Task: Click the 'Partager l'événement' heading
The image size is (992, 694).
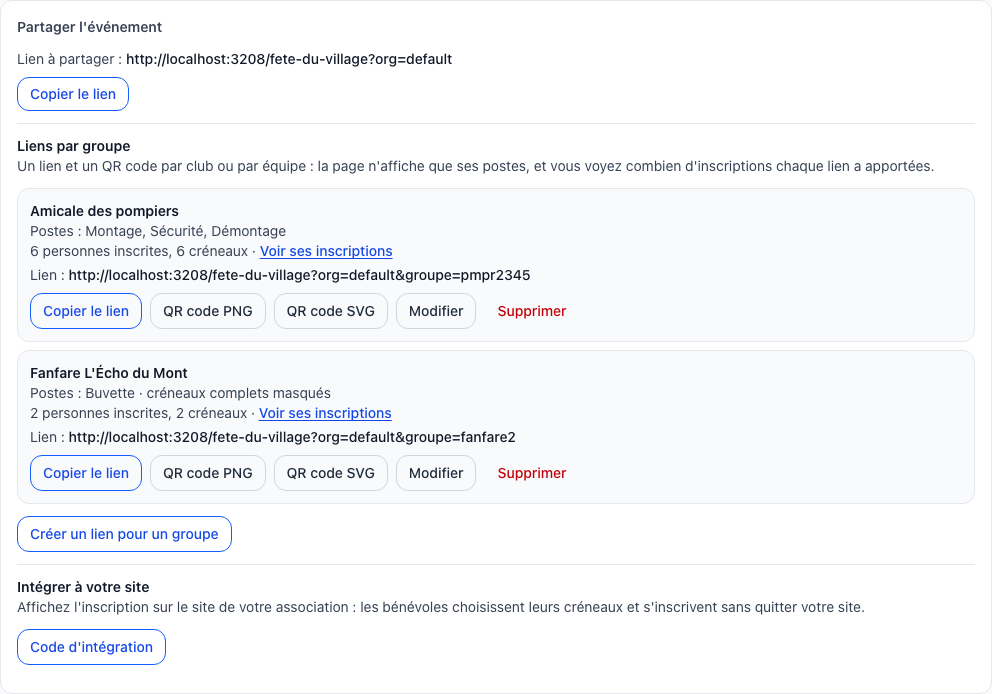Action: (x=89, y=27)
